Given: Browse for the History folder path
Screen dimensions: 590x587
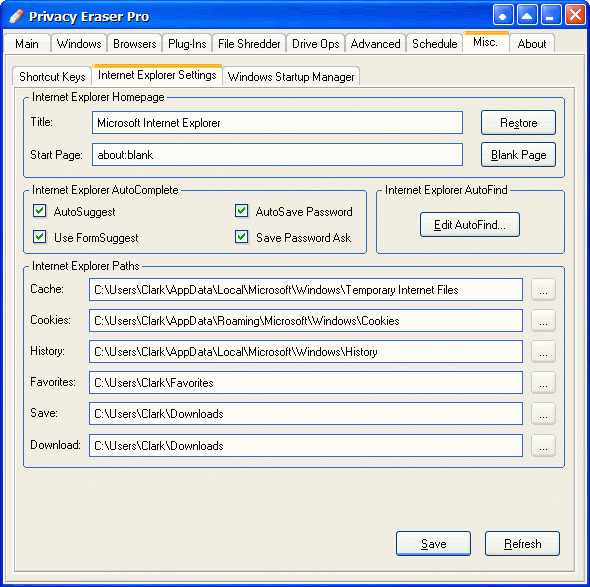Looking at the screenshot, I should click(543, 351).
